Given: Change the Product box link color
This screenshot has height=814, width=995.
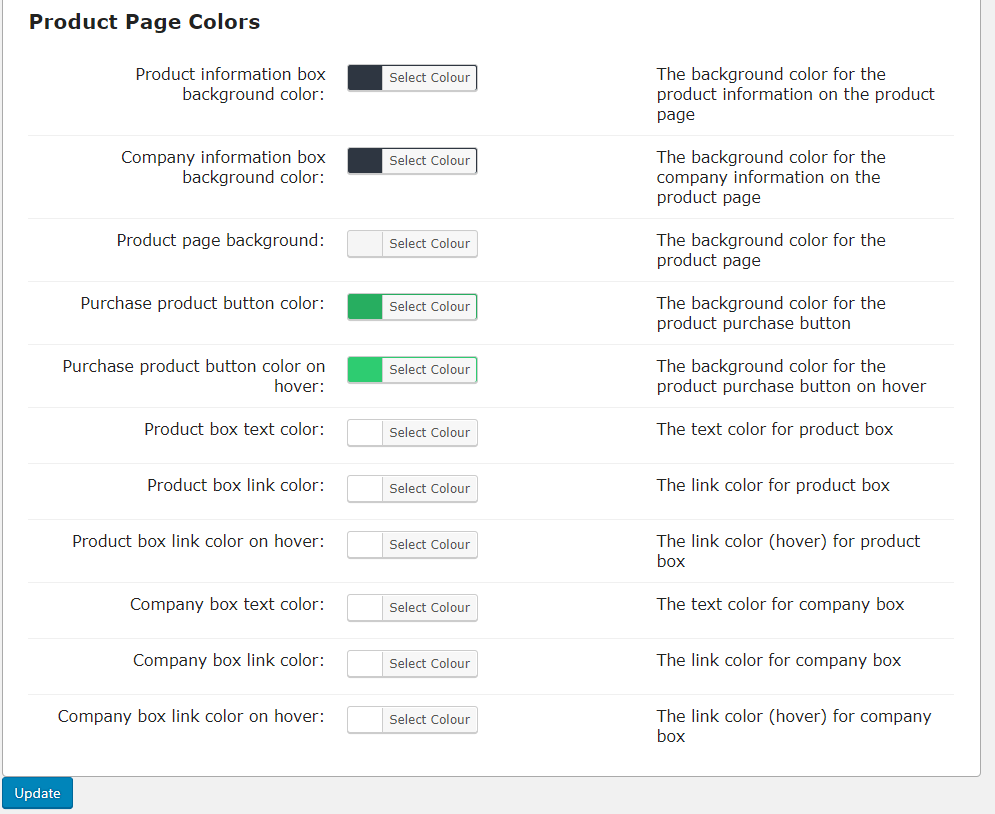Looking at the screenshot, I should pyautogui.click(x=429, y=489).
